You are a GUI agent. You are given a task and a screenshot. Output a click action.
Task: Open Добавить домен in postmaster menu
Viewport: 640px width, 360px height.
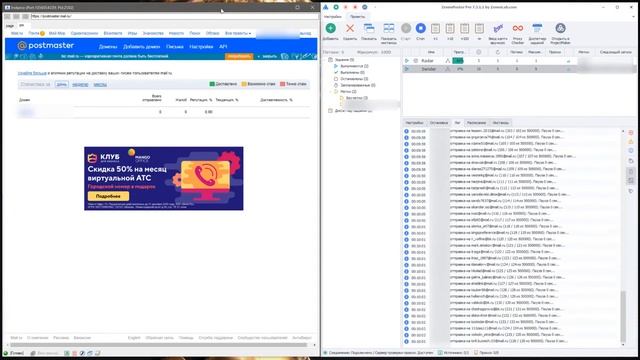tap(142, 47)
